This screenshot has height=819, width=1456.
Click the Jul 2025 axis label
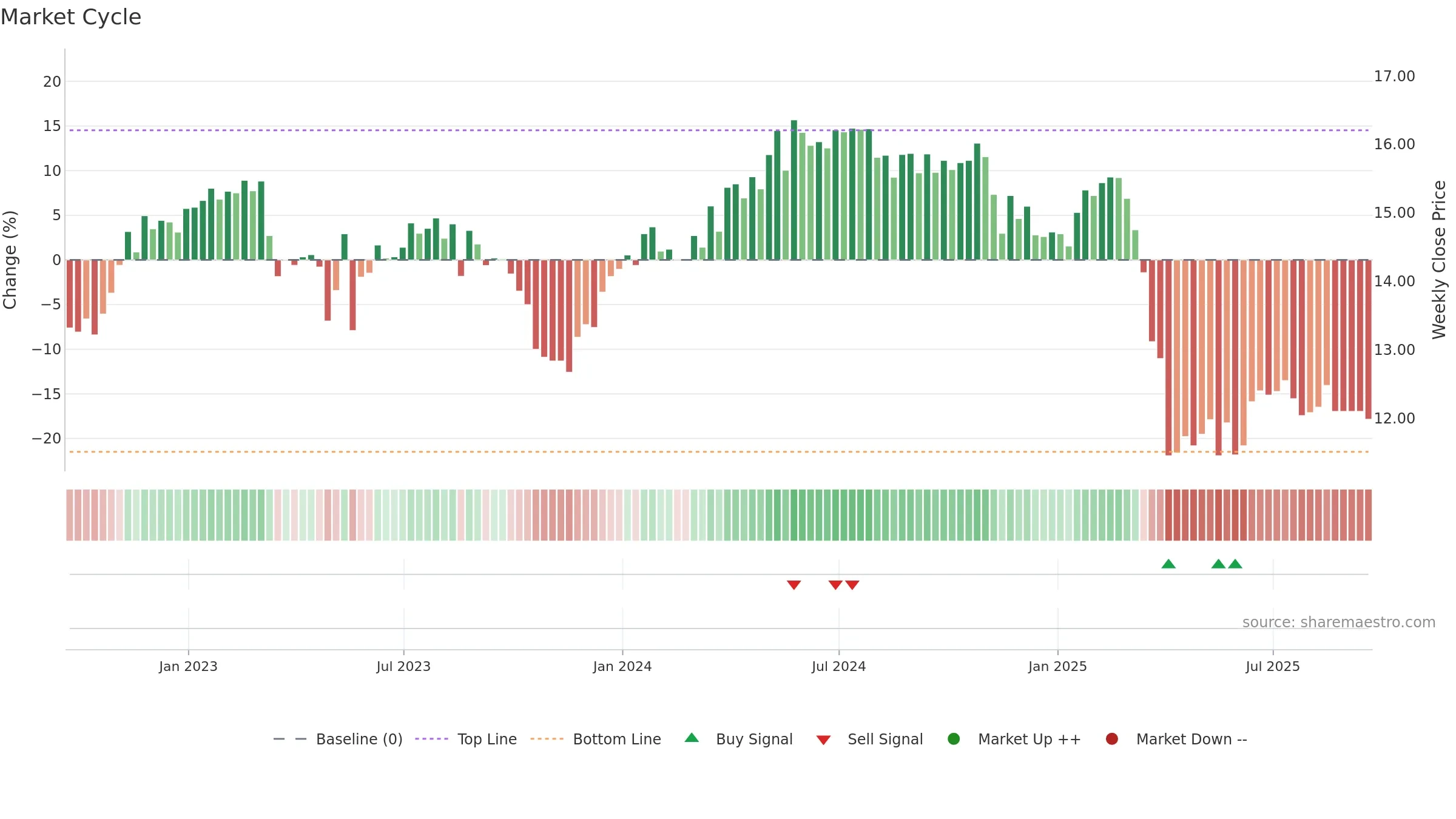coord(1273,666)
